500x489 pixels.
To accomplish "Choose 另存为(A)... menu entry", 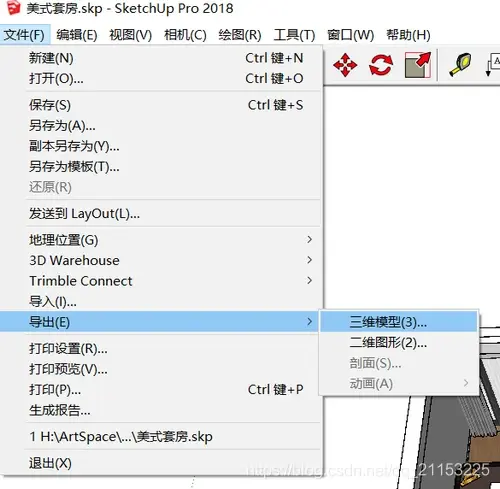I will click(161, 126).
